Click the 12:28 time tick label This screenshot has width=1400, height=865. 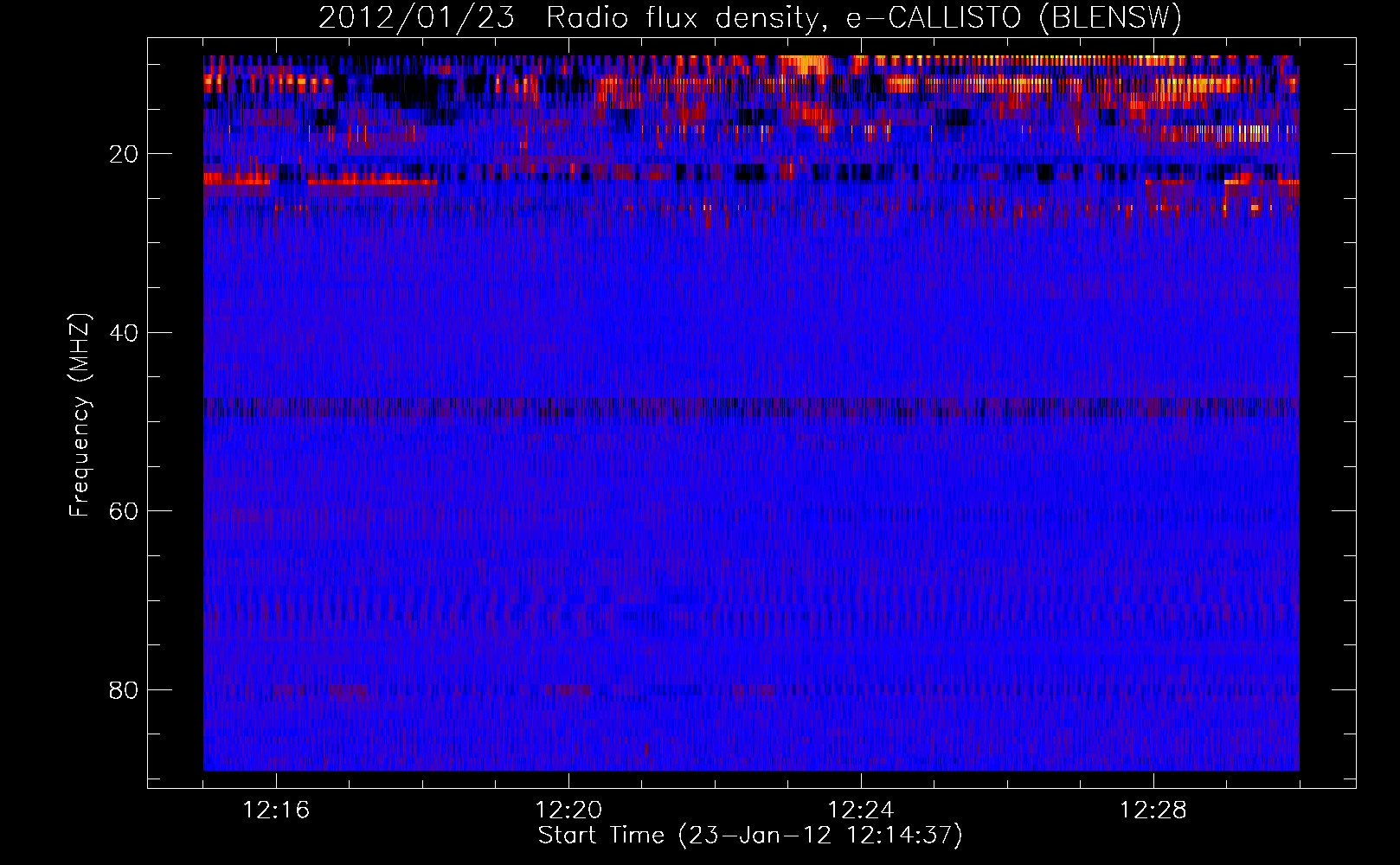(x=1153, y=811)
